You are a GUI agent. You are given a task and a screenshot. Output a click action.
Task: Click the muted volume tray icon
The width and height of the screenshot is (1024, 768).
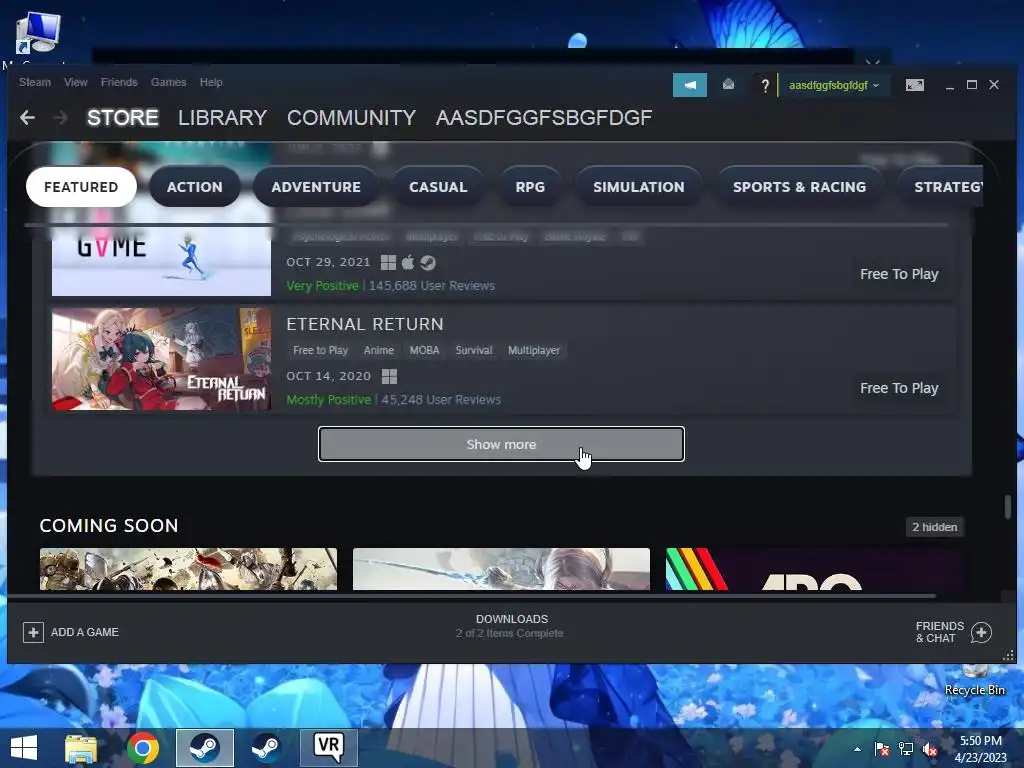tap(930, 749)
